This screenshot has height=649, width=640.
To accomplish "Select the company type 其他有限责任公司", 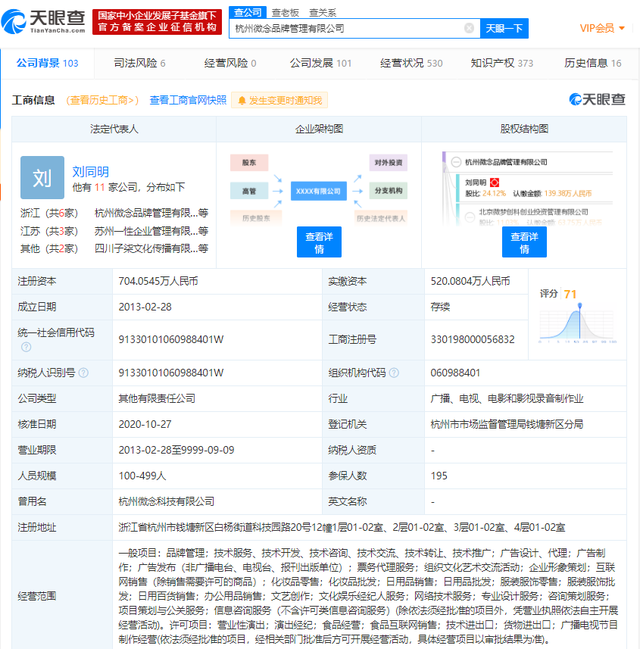I will tap(157, 399).
